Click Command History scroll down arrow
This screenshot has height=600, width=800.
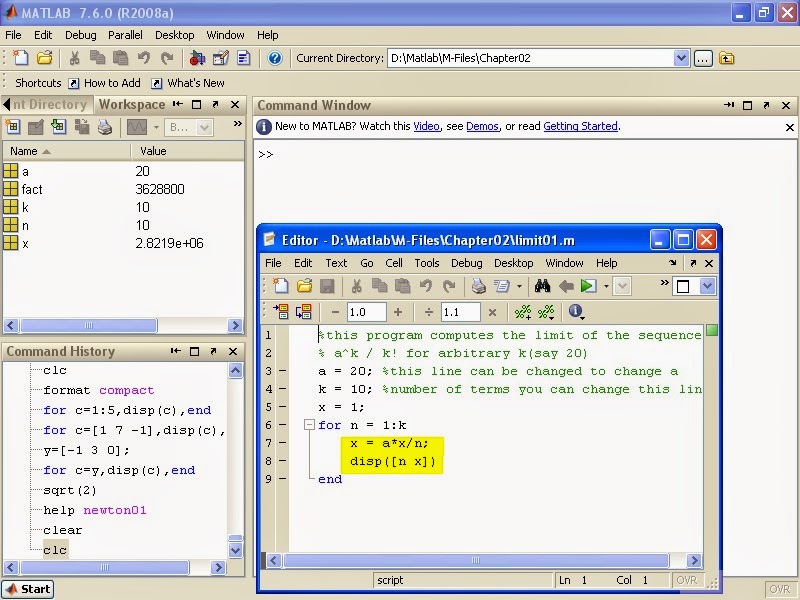click(235, 550)
